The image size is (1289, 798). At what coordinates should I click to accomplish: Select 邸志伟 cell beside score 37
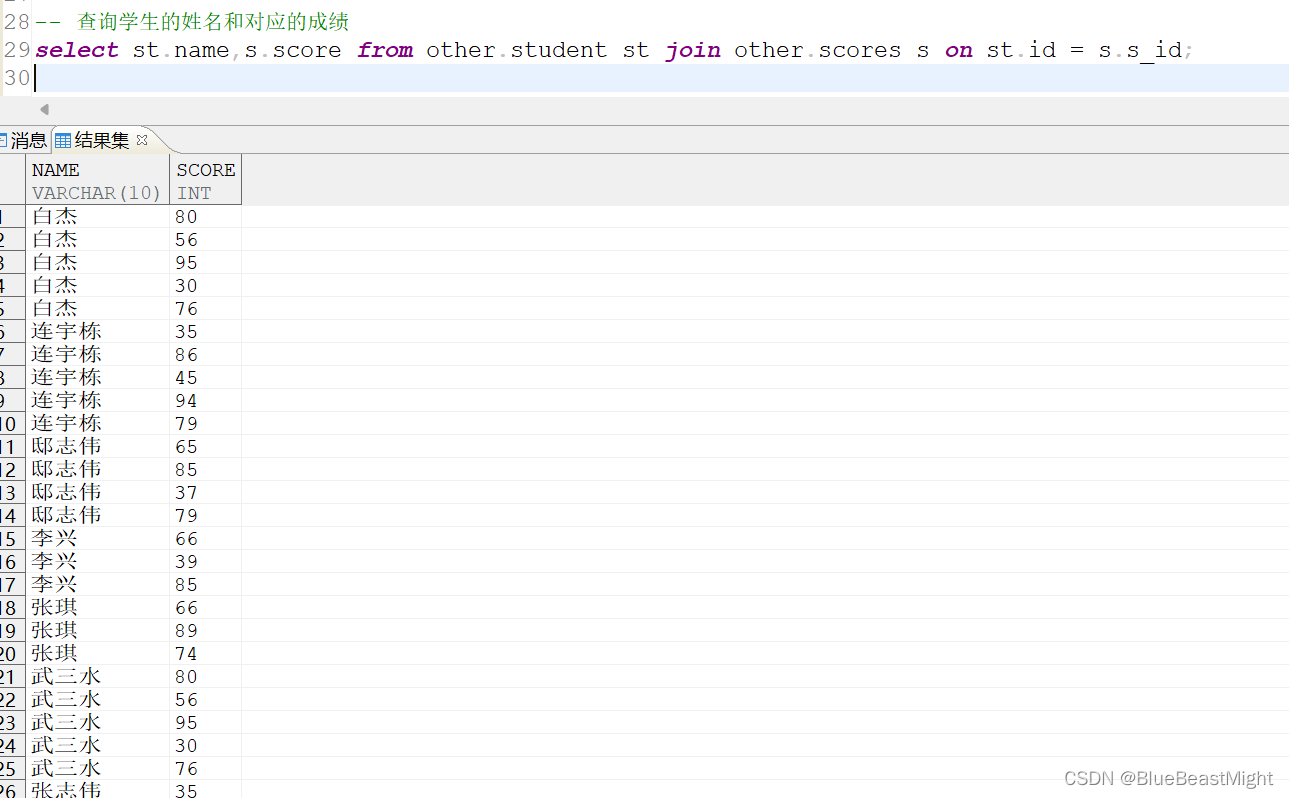coord(97,492)
